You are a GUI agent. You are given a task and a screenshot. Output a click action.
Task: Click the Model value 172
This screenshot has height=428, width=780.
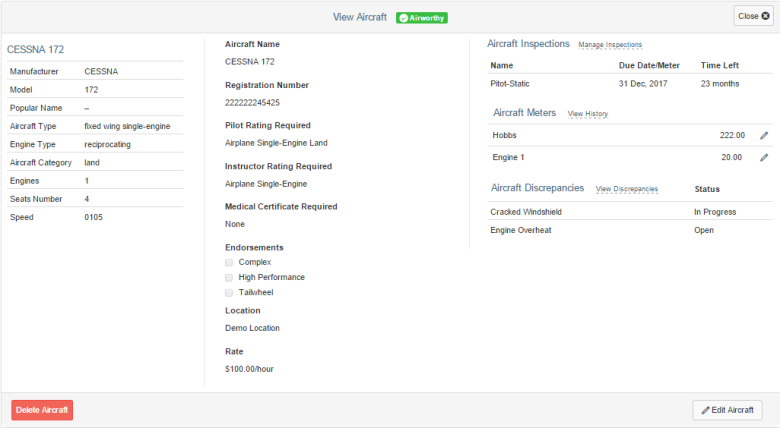coord(91,90)
